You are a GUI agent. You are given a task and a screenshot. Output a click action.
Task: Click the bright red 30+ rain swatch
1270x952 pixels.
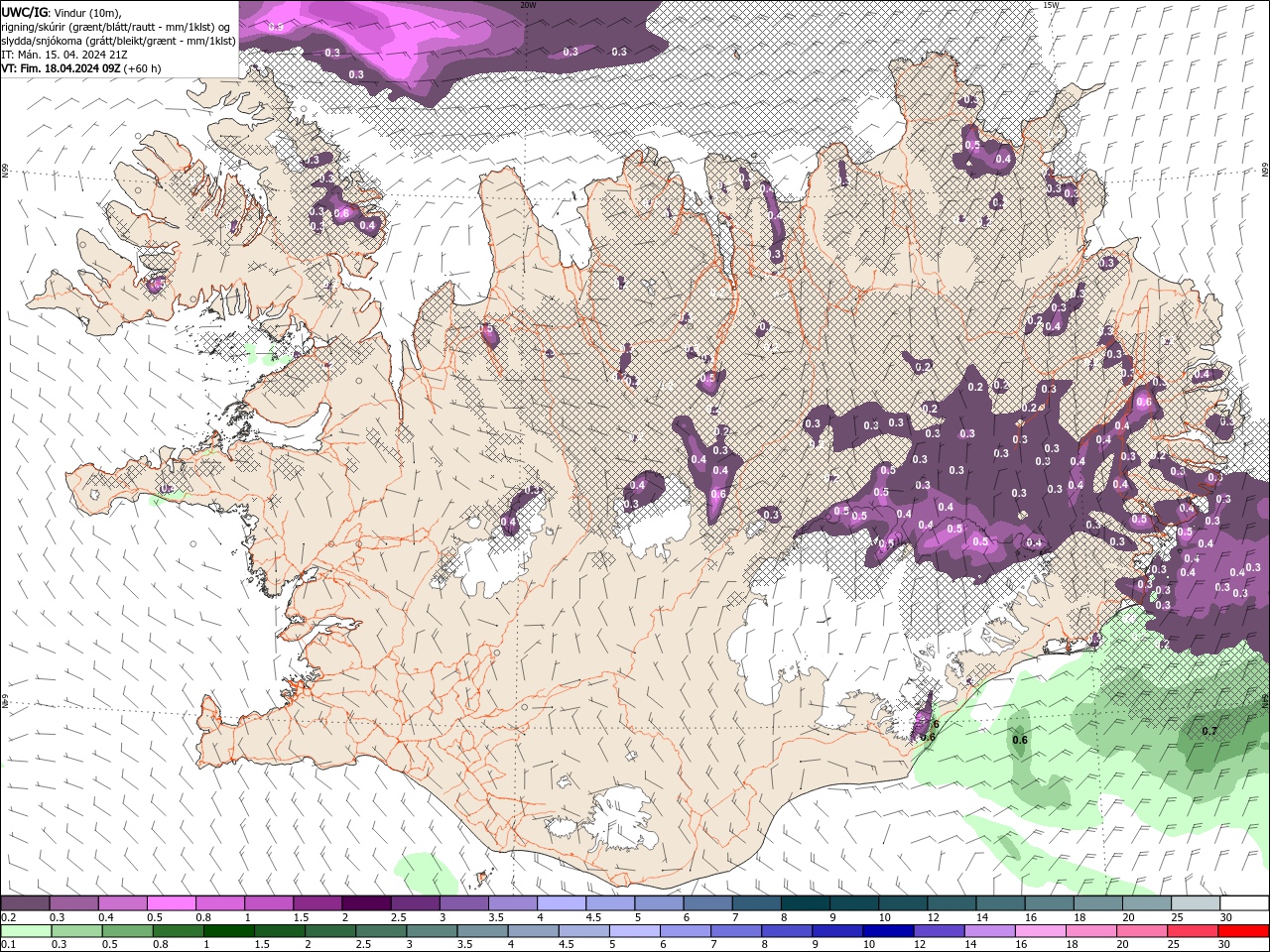click(1244, 930)
